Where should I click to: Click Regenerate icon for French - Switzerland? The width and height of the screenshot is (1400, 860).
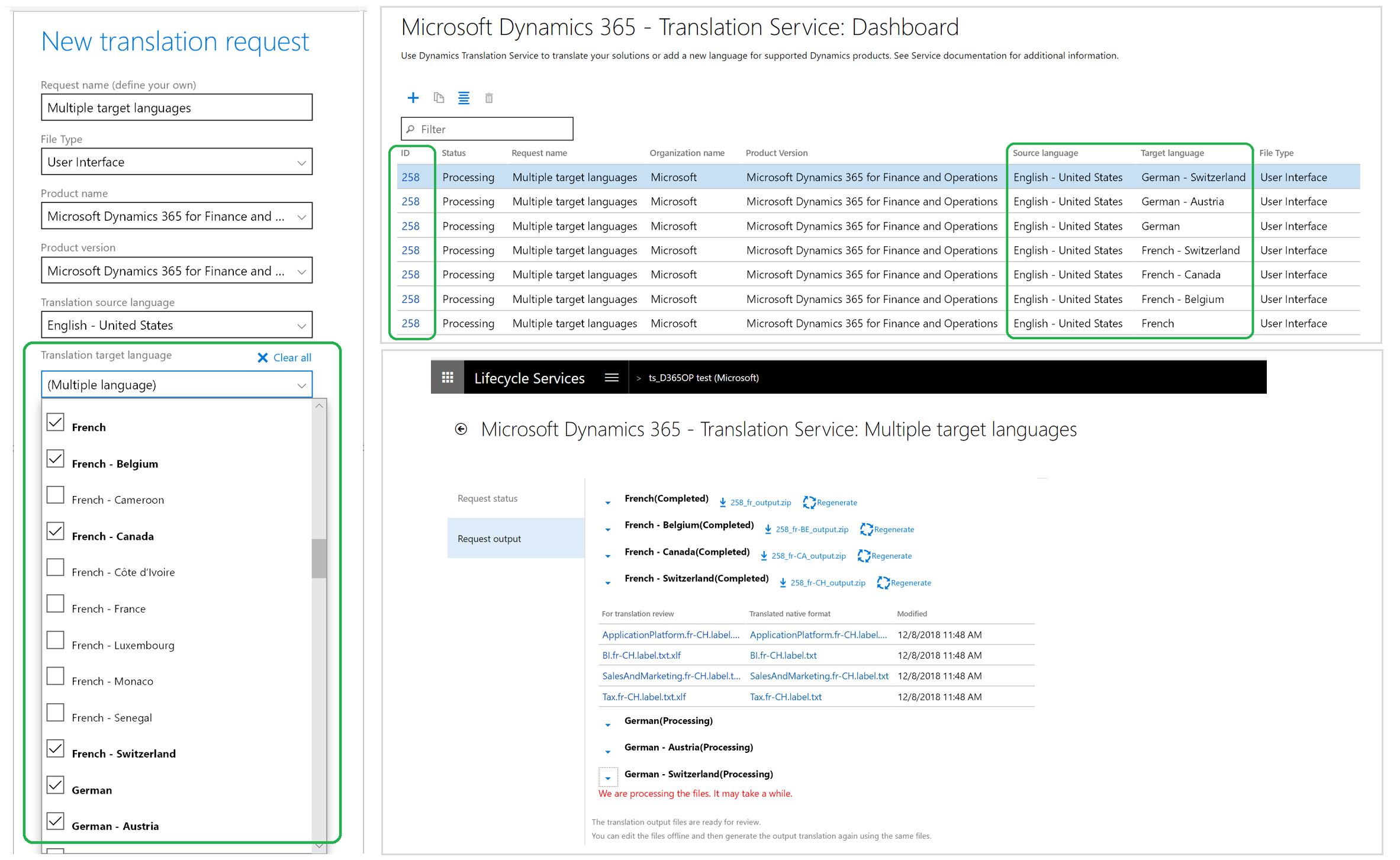pyautogui.click(x=883, y=582)
